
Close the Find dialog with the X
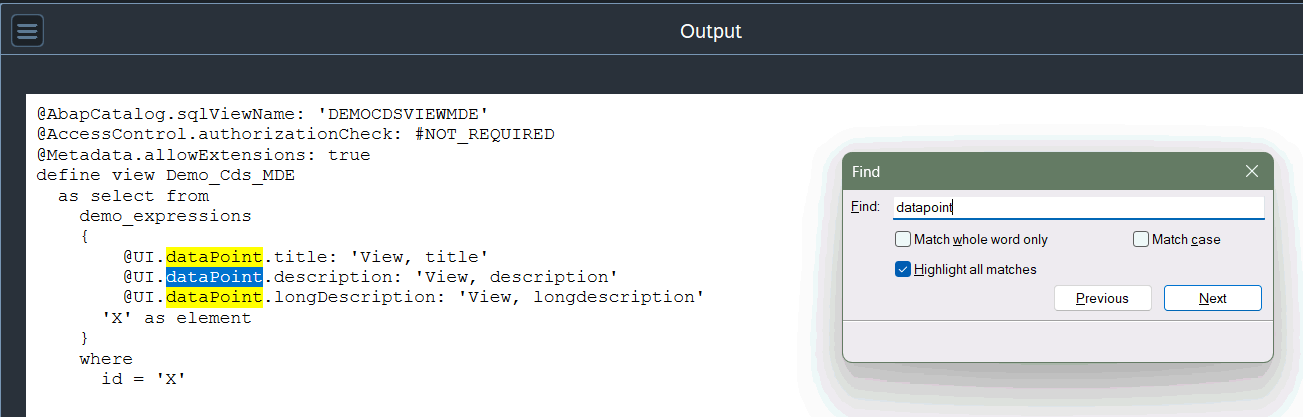(x=1251, y=171)
